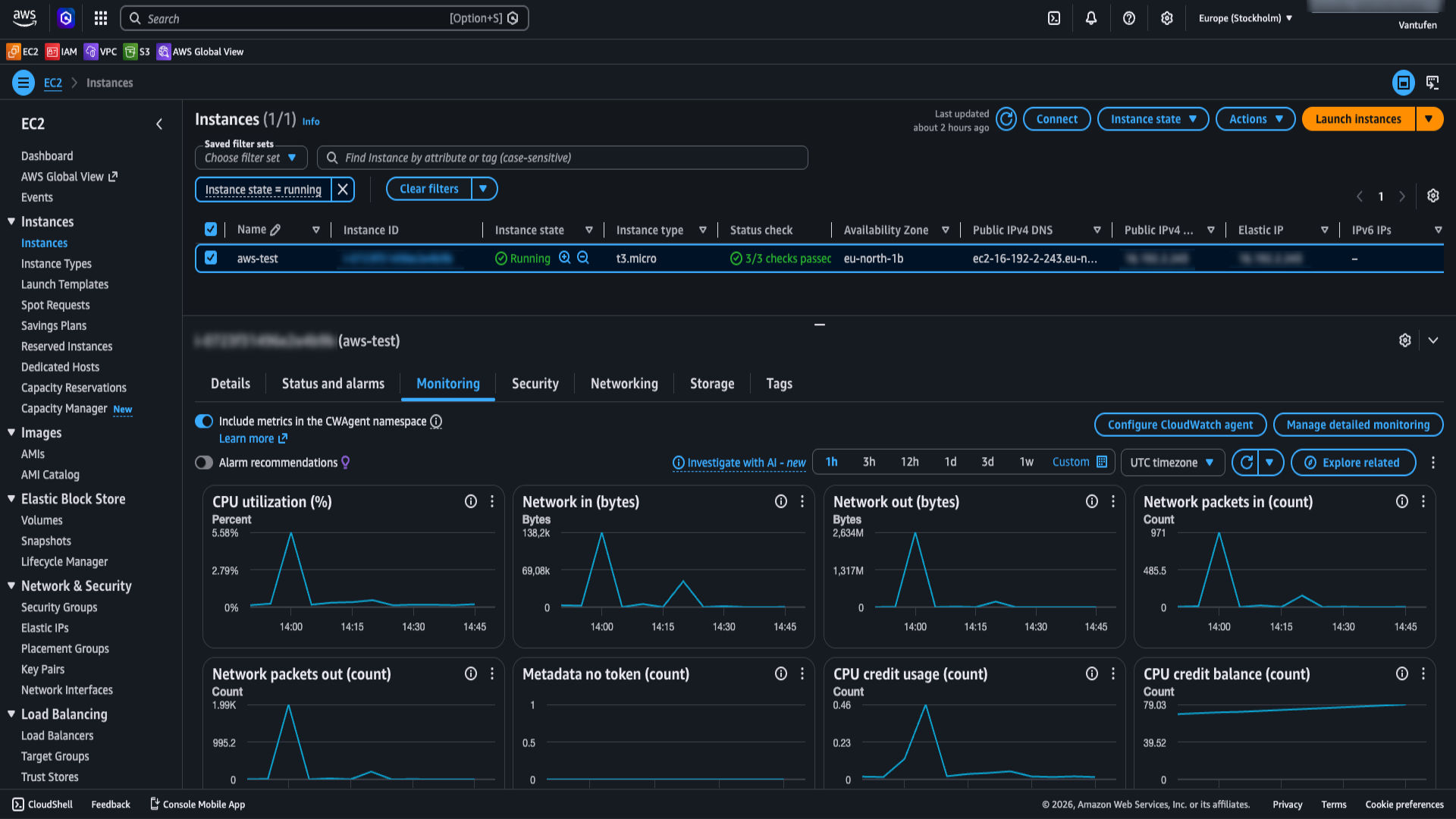
Task: Uncheck the aws-test instance checkbox
Action: (x=211, y=258)
